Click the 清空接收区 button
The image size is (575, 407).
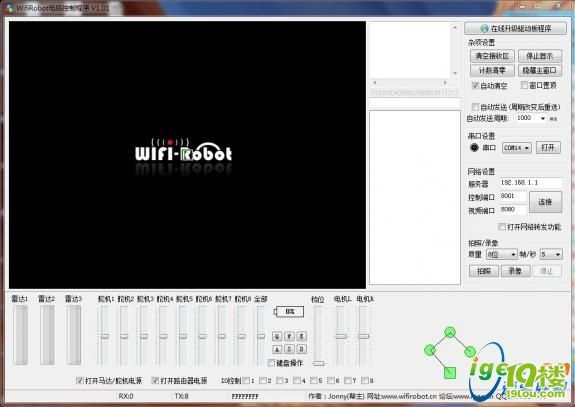(492, 56)
